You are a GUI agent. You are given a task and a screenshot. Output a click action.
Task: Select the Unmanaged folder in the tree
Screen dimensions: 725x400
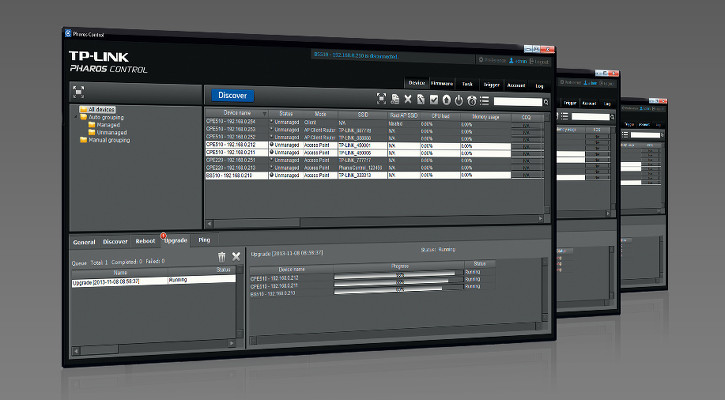point(107,132)
